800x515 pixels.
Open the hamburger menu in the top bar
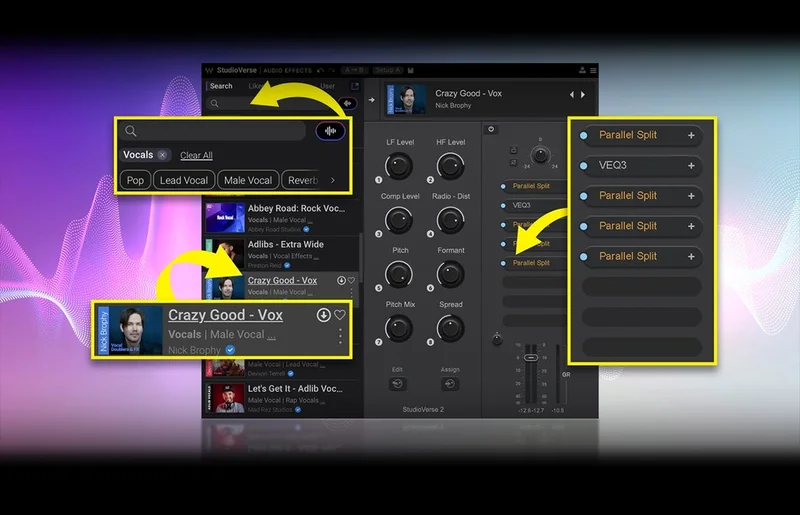[x=593, y=70]
